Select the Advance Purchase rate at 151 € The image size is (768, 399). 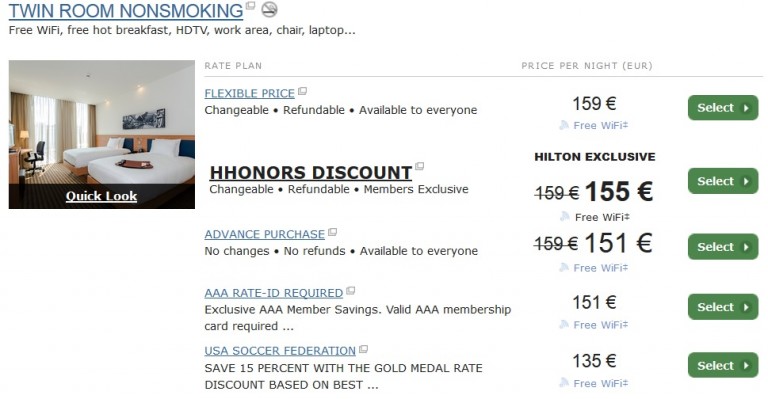[x=723, y=247]
